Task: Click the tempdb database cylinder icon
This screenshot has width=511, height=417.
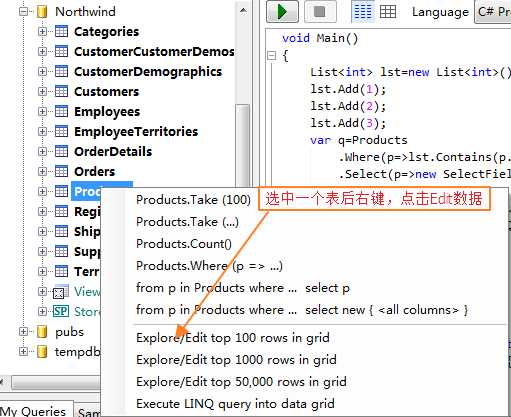Action: 42,351
